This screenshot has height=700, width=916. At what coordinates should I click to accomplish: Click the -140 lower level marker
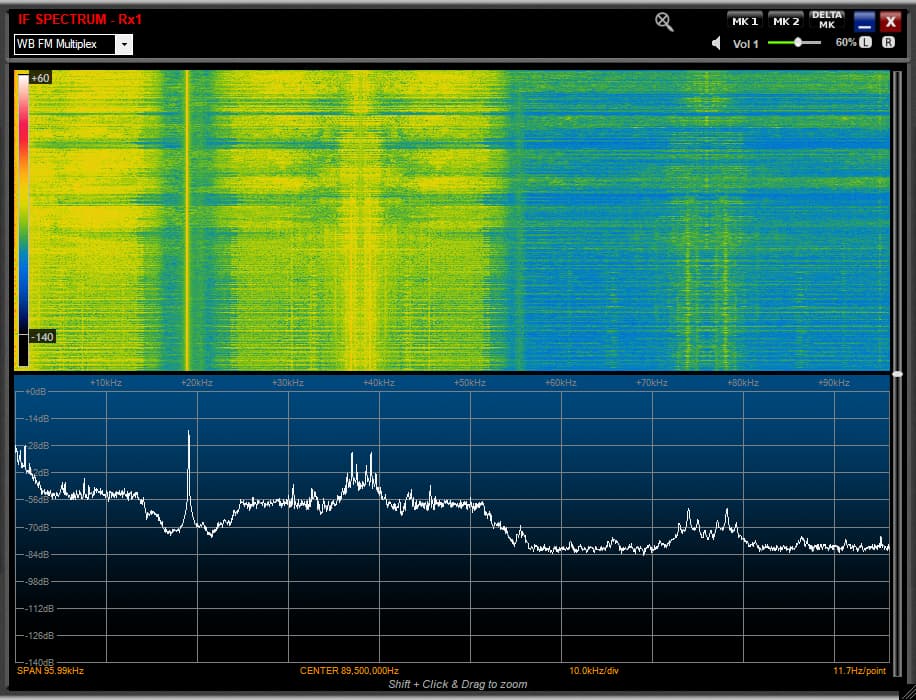pyautogui.click(x=42, y=337)
